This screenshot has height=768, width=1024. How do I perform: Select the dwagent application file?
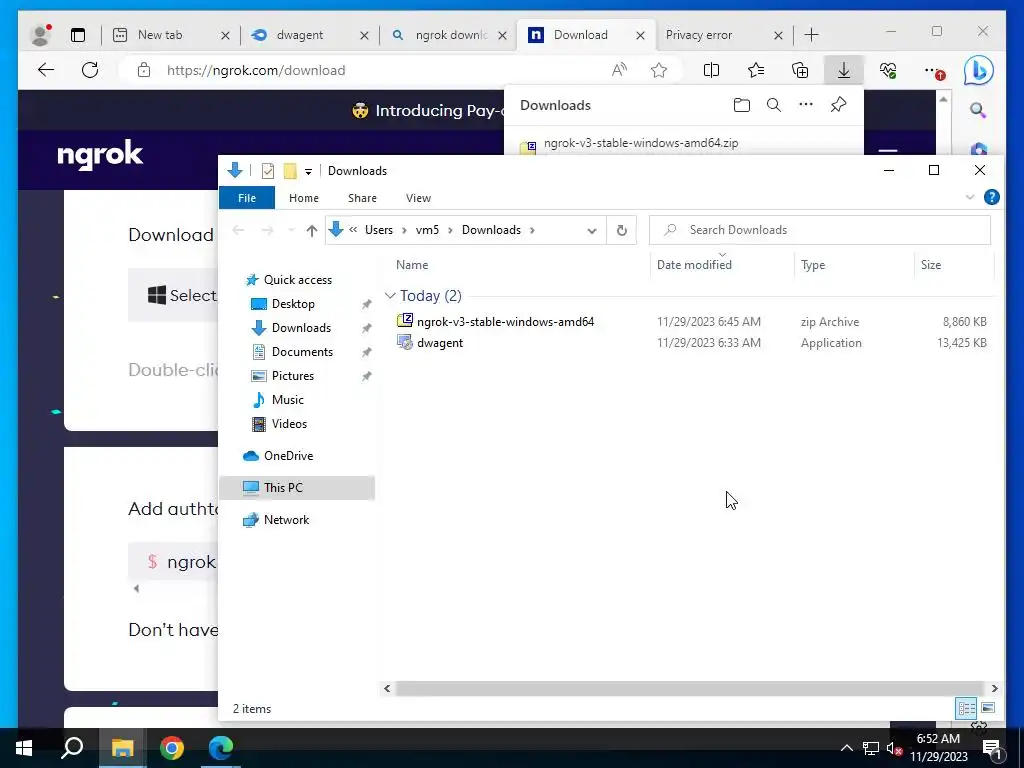(440, 343)
